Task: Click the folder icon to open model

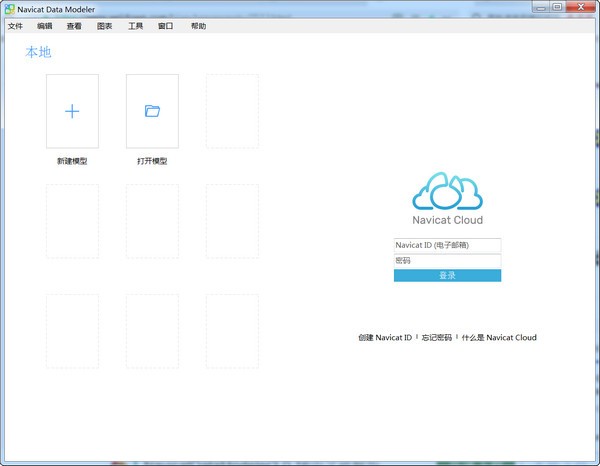Action: [152, 111]
